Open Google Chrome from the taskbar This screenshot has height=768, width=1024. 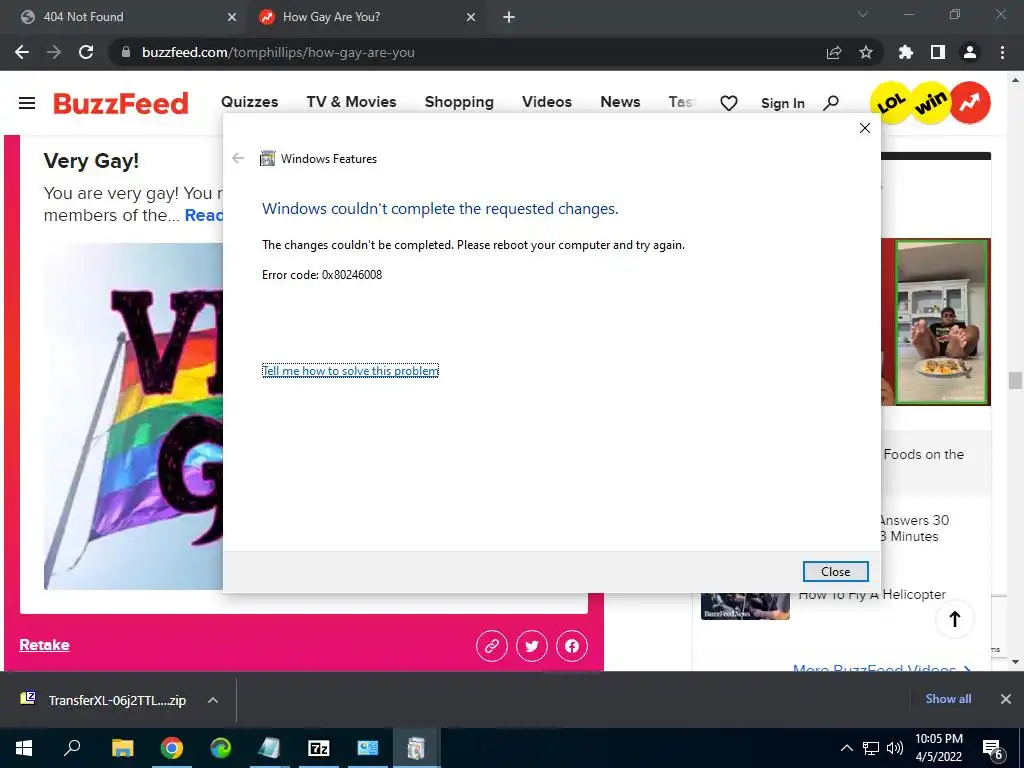coord(172,748)
